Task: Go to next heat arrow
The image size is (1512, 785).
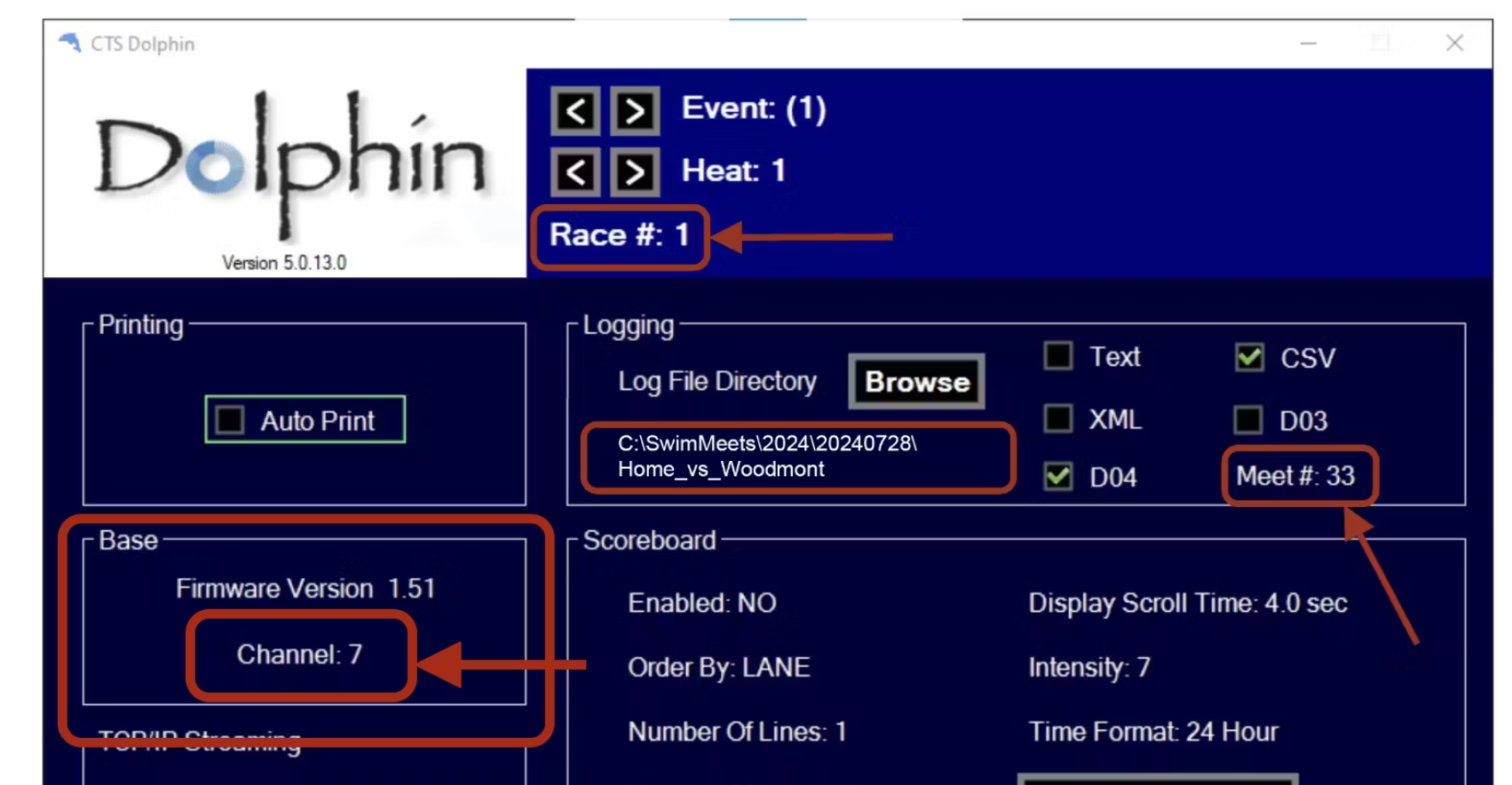Action: (x=635, y=171)
